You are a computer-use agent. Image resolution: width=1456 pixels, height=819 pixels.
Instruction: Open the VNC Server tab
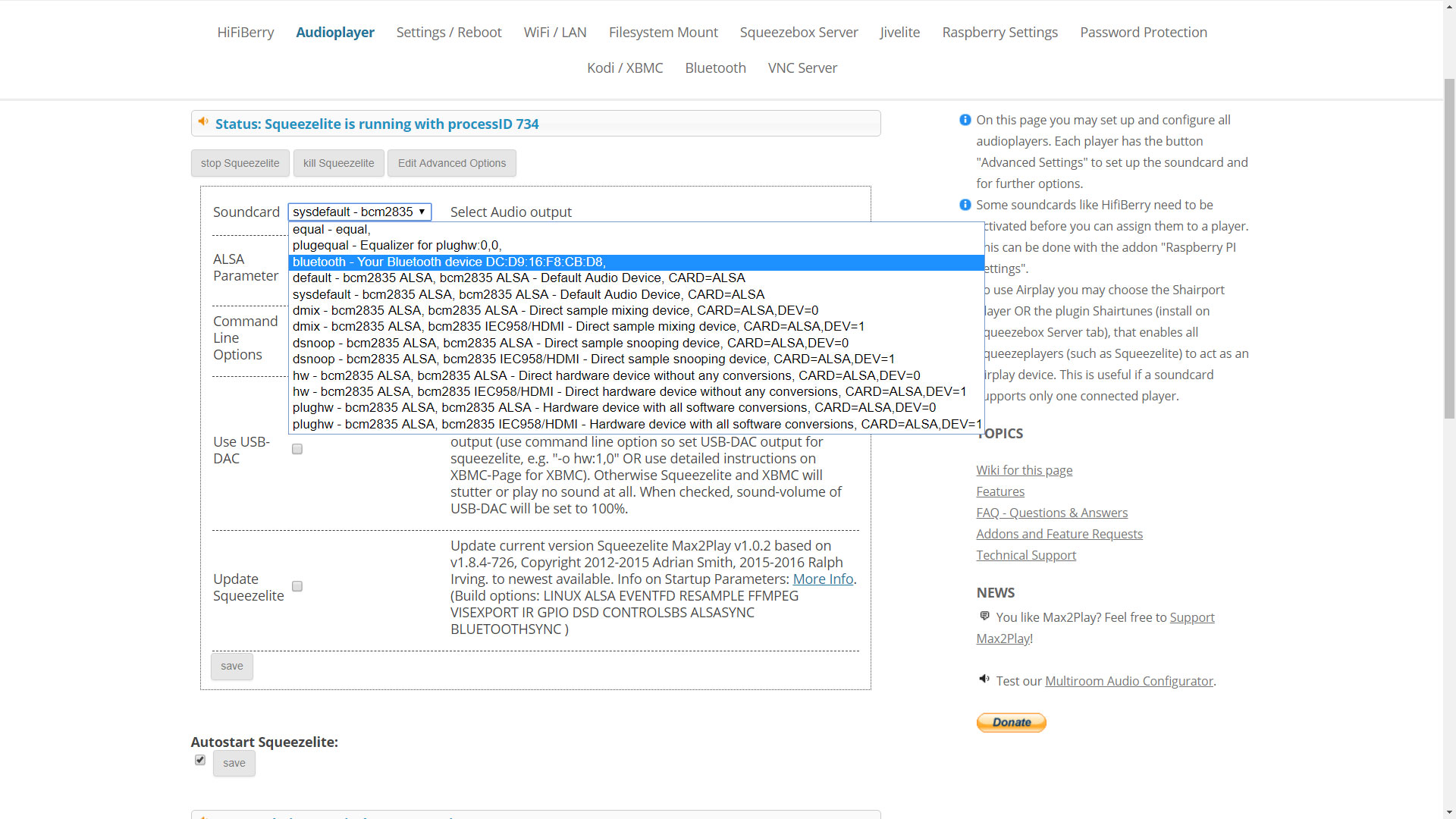[802, 68]
